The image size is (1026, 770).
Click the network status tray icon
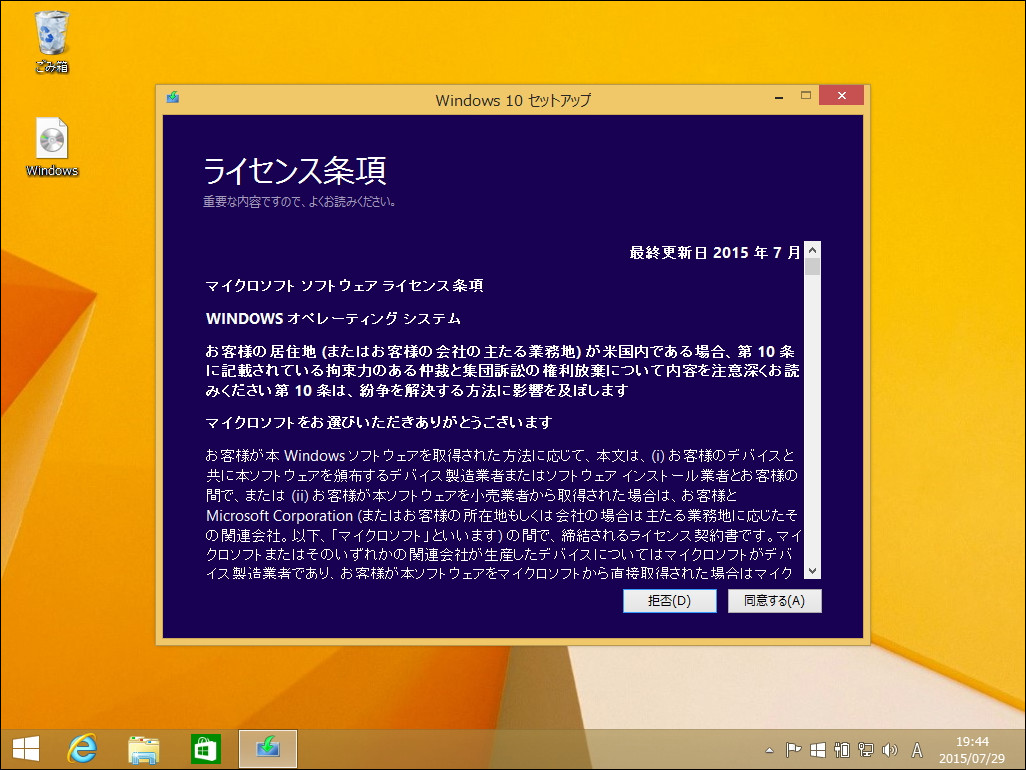[865, 748]
